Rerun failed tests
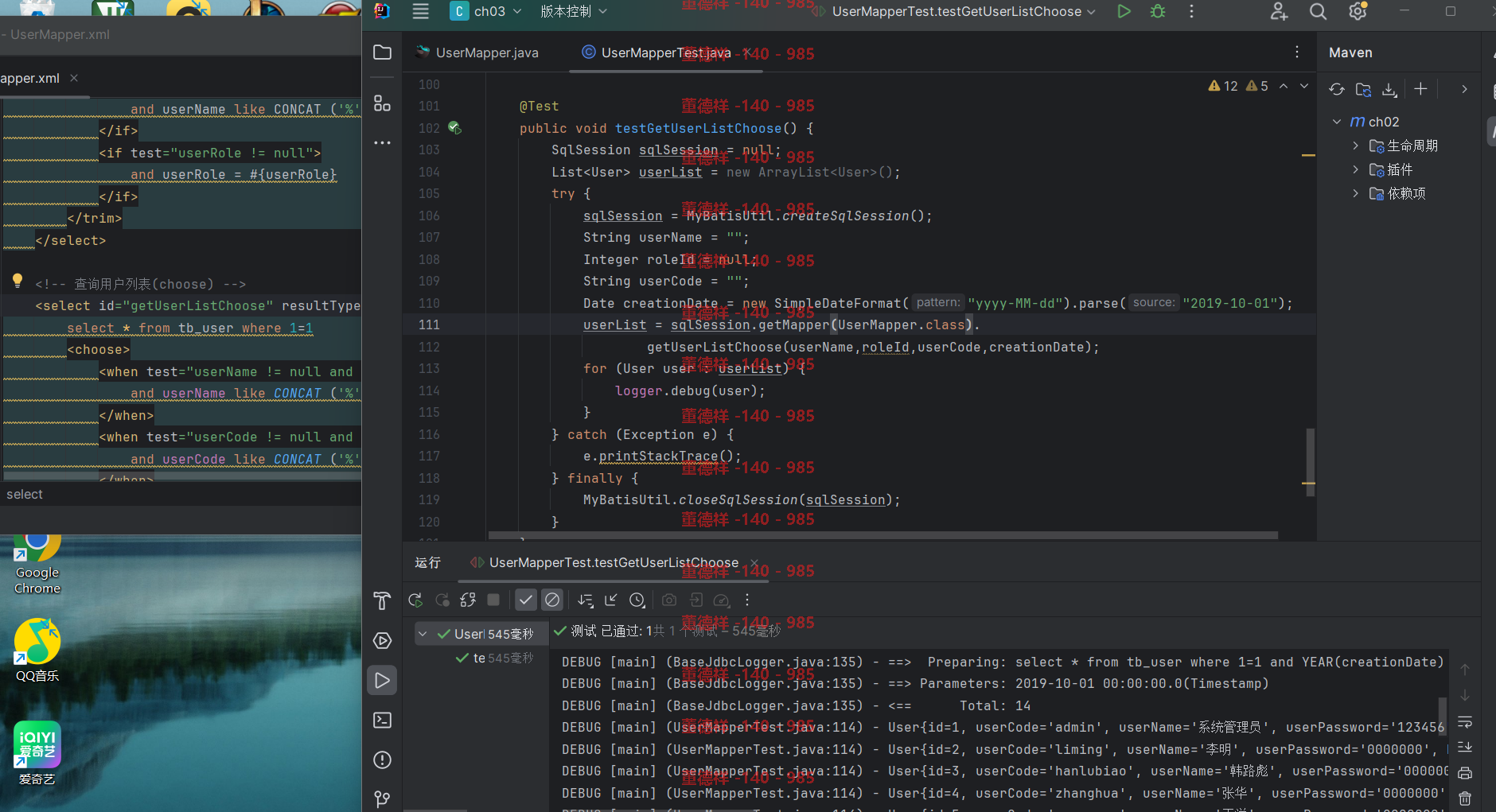Image resolution: width=1496 pixels, height=812 pixels. coord(442,600)
